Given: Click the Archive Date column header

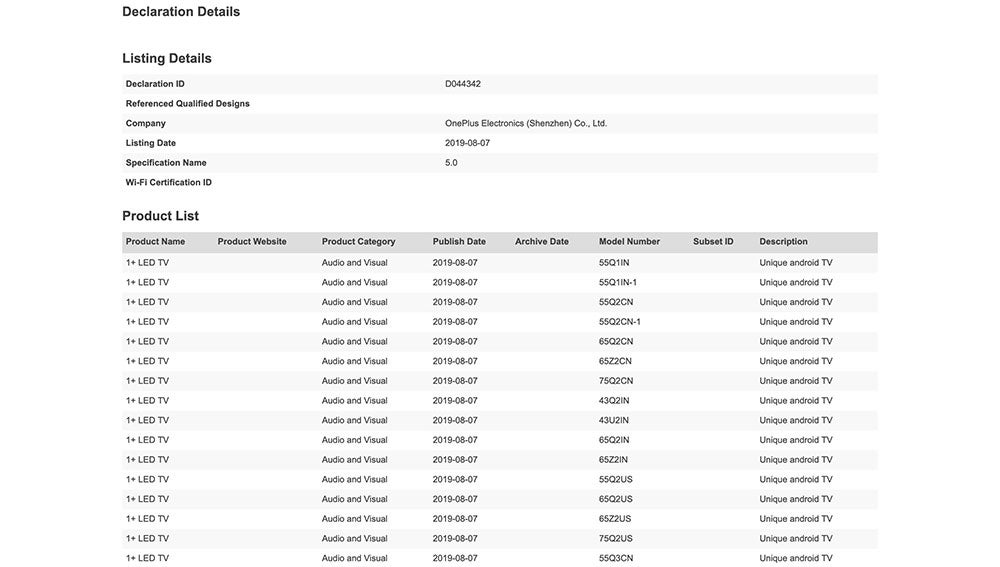Looking at the screenshot, I should [x=541, y=242].
